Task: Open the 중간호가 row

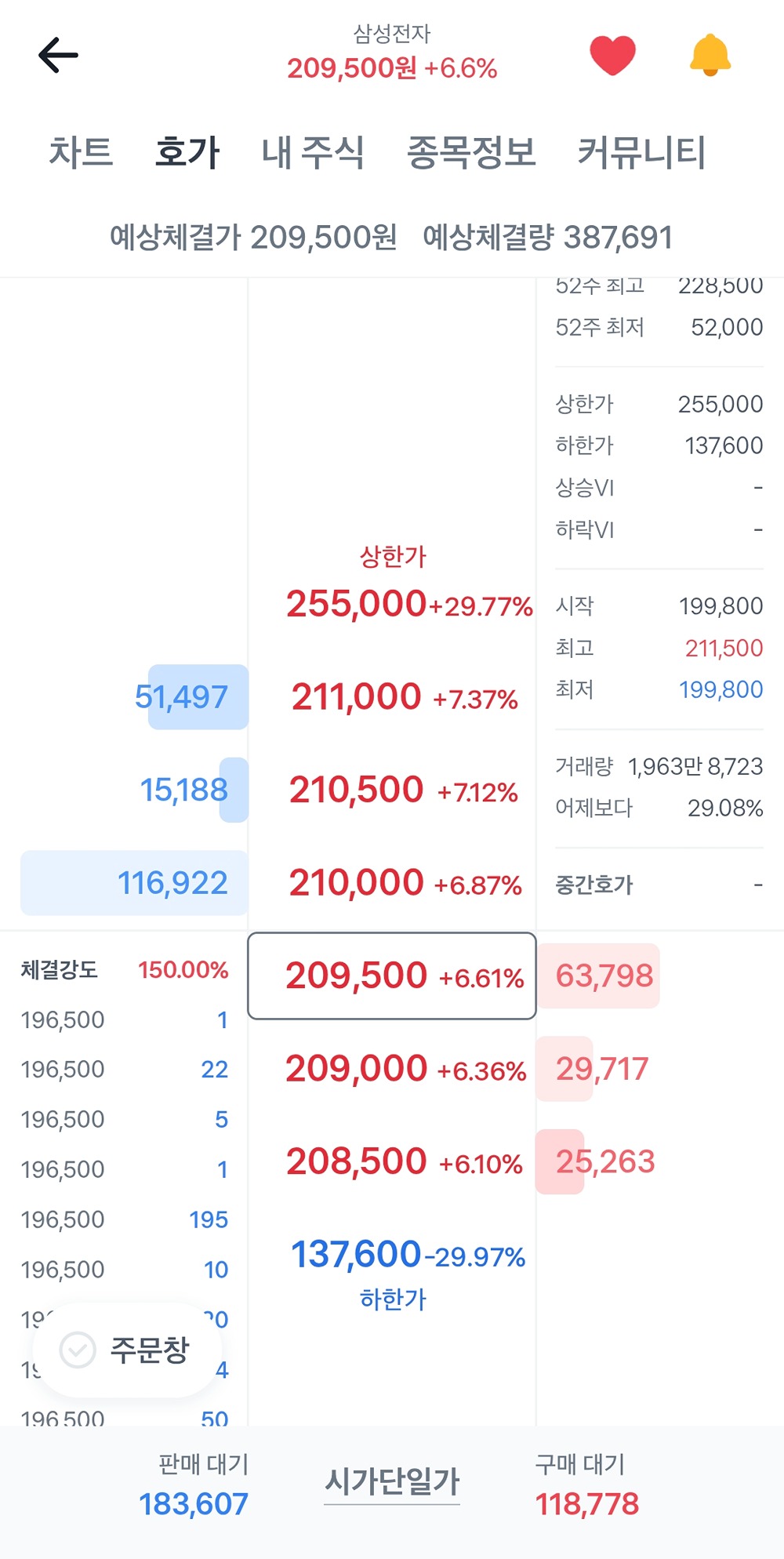Action: tap(659, 885)
